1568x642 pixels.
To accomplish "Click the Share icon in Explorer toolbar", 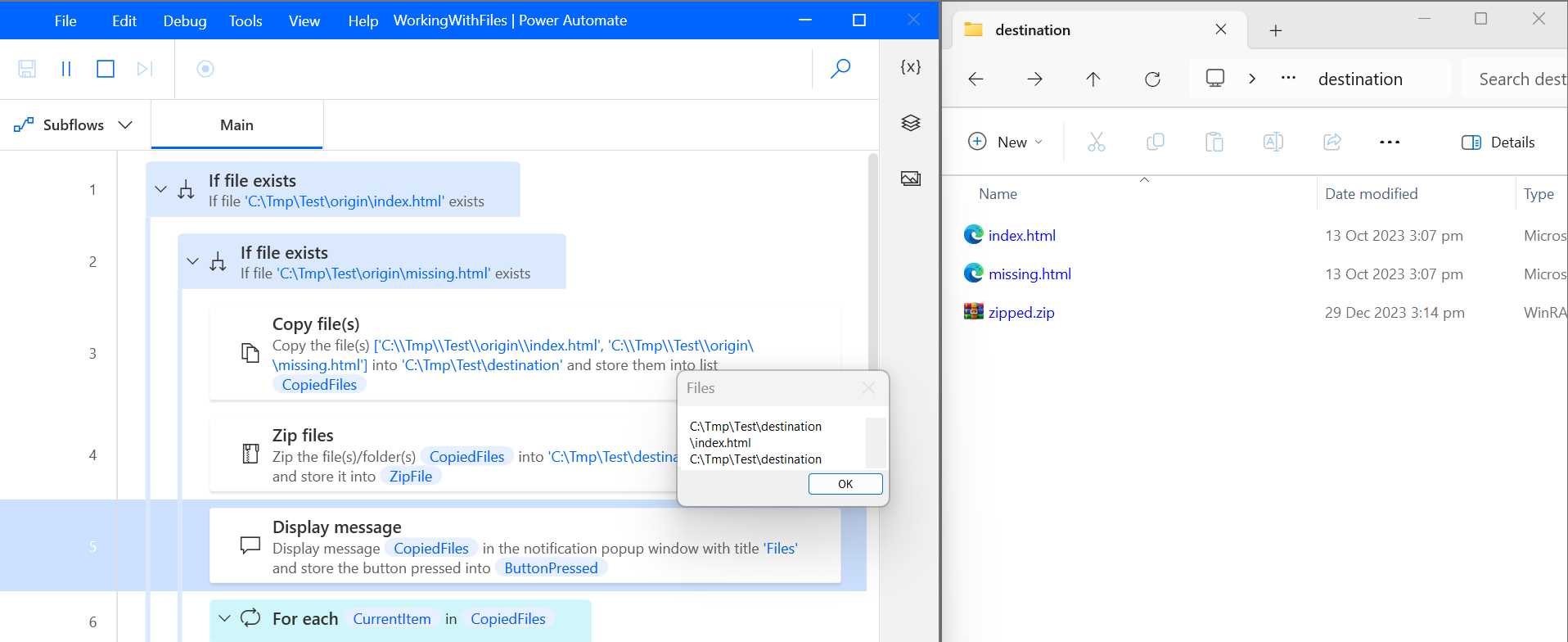I will pyautogui.click(x=1332, y=142).
